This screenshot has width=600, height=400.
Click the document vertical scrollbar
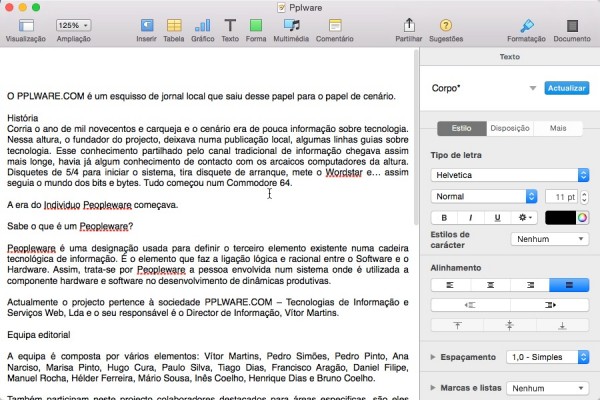[x=416, y=138]
